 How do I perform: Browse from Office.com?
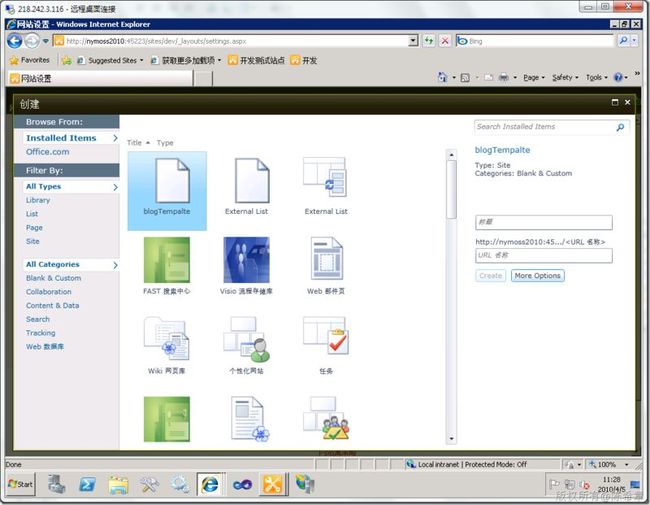point(47,152)
